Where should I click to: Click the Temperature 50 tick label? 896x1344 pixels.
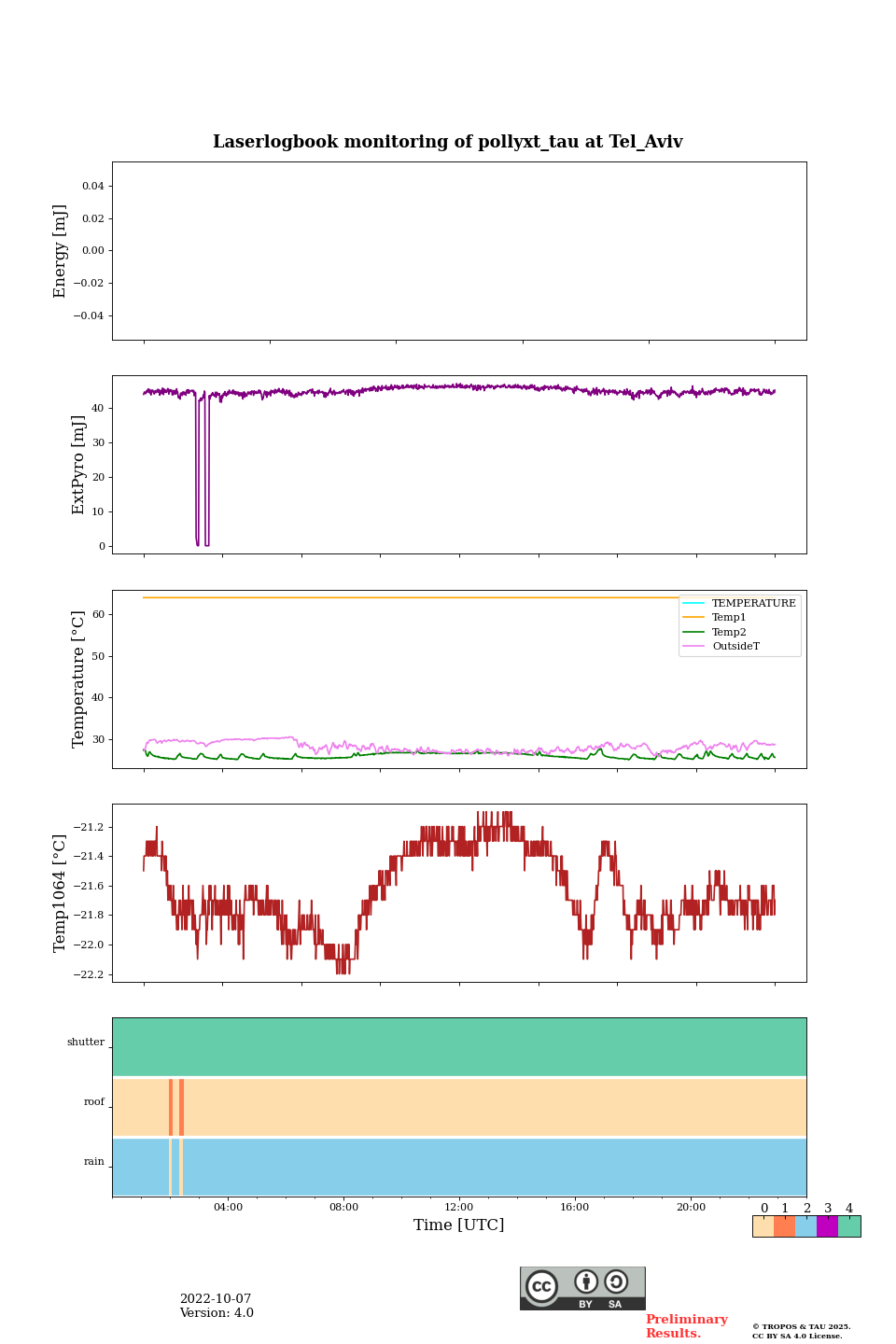99,657
